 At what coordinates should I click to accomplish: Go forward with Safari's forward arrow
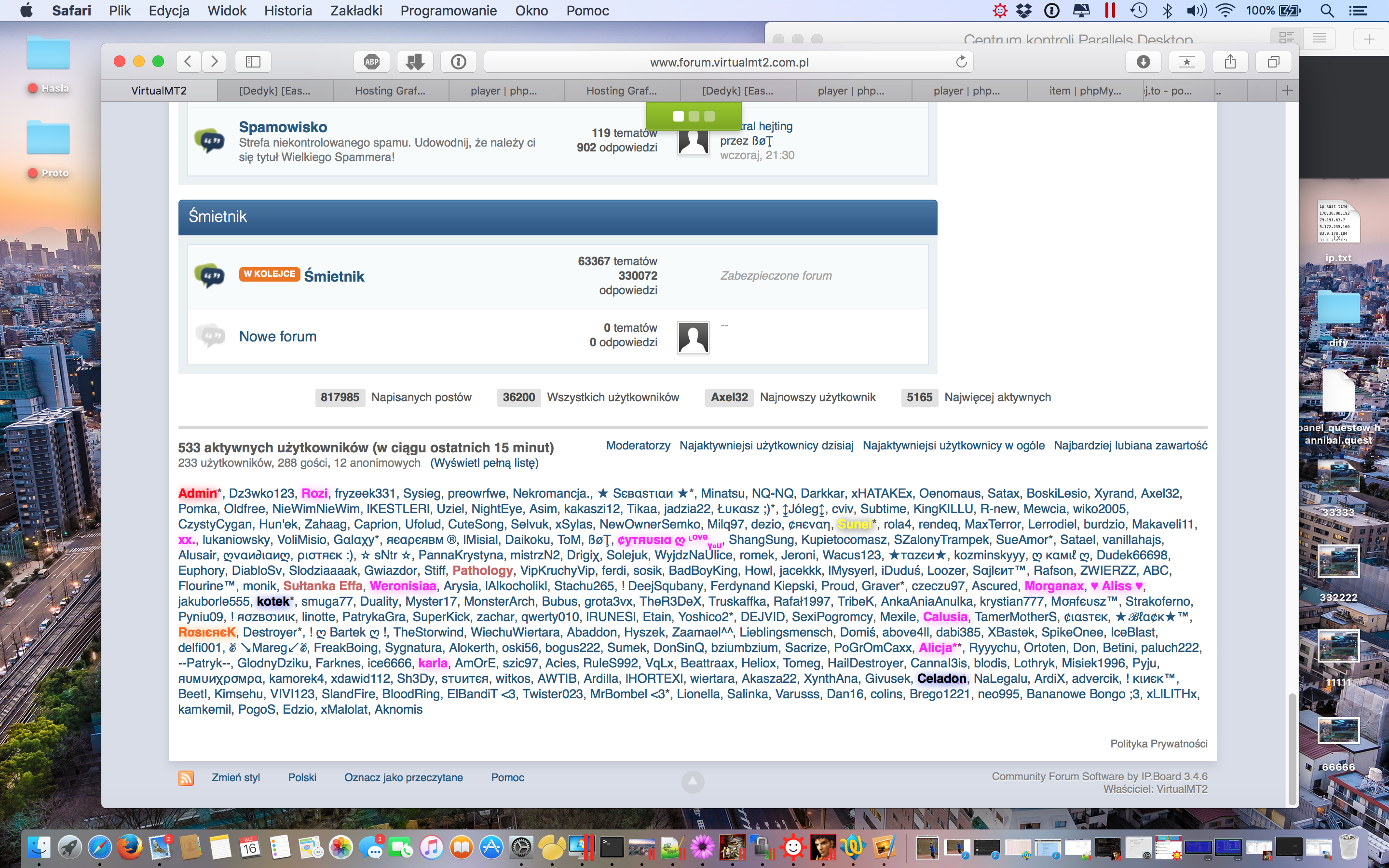[x=214, y=61]
